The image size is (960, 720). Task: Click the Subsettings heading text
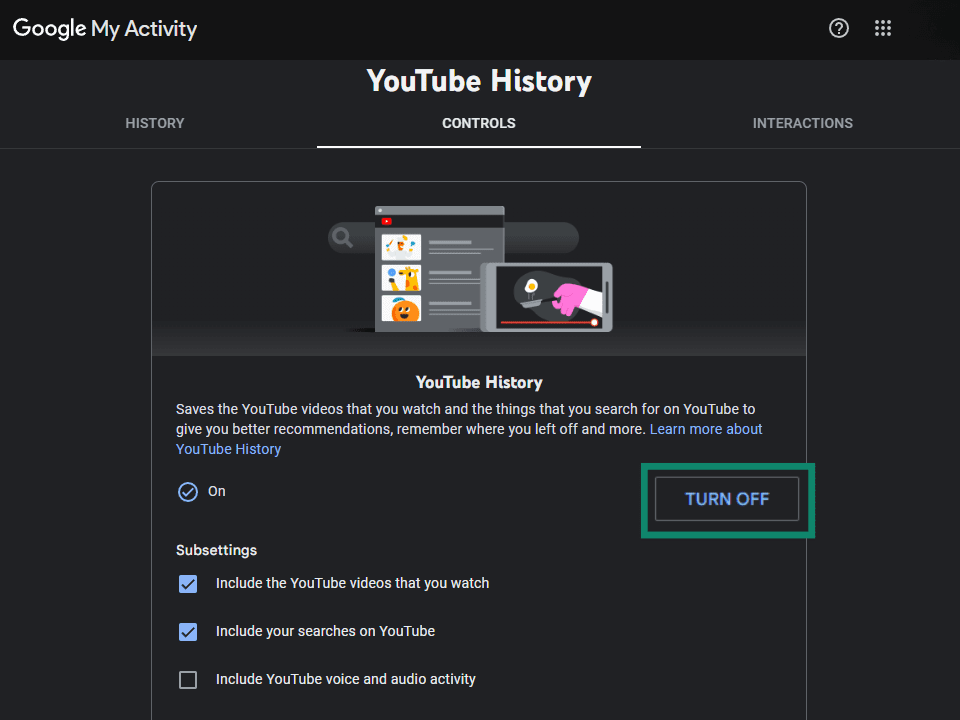[x=216, y=550]
